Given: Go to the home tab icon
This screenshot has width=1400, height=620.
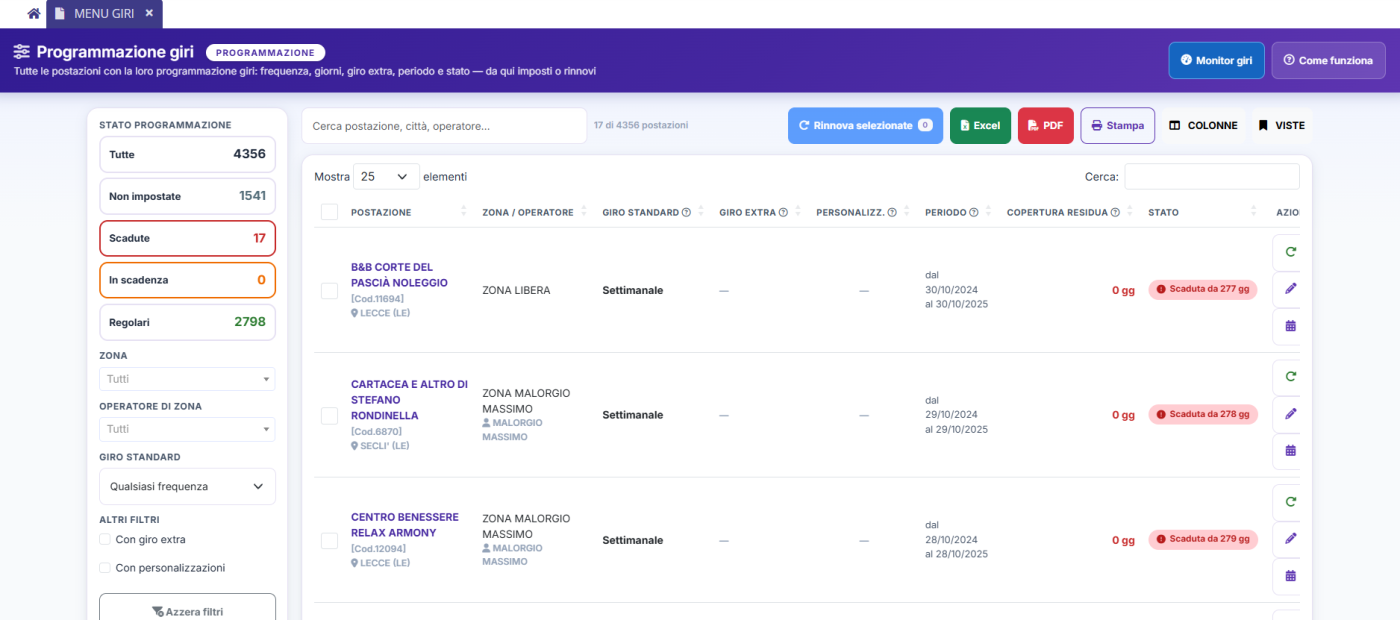Looking at the screenshot, I should tap(34, 14).
